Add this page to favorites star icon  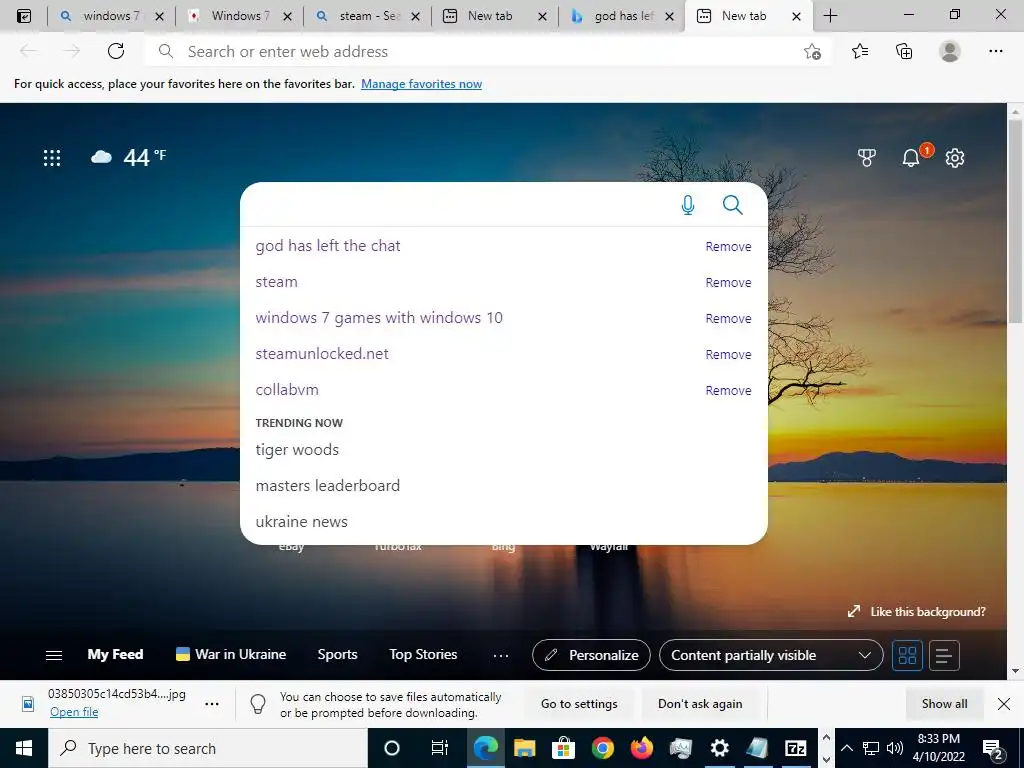tap(812, 51)
